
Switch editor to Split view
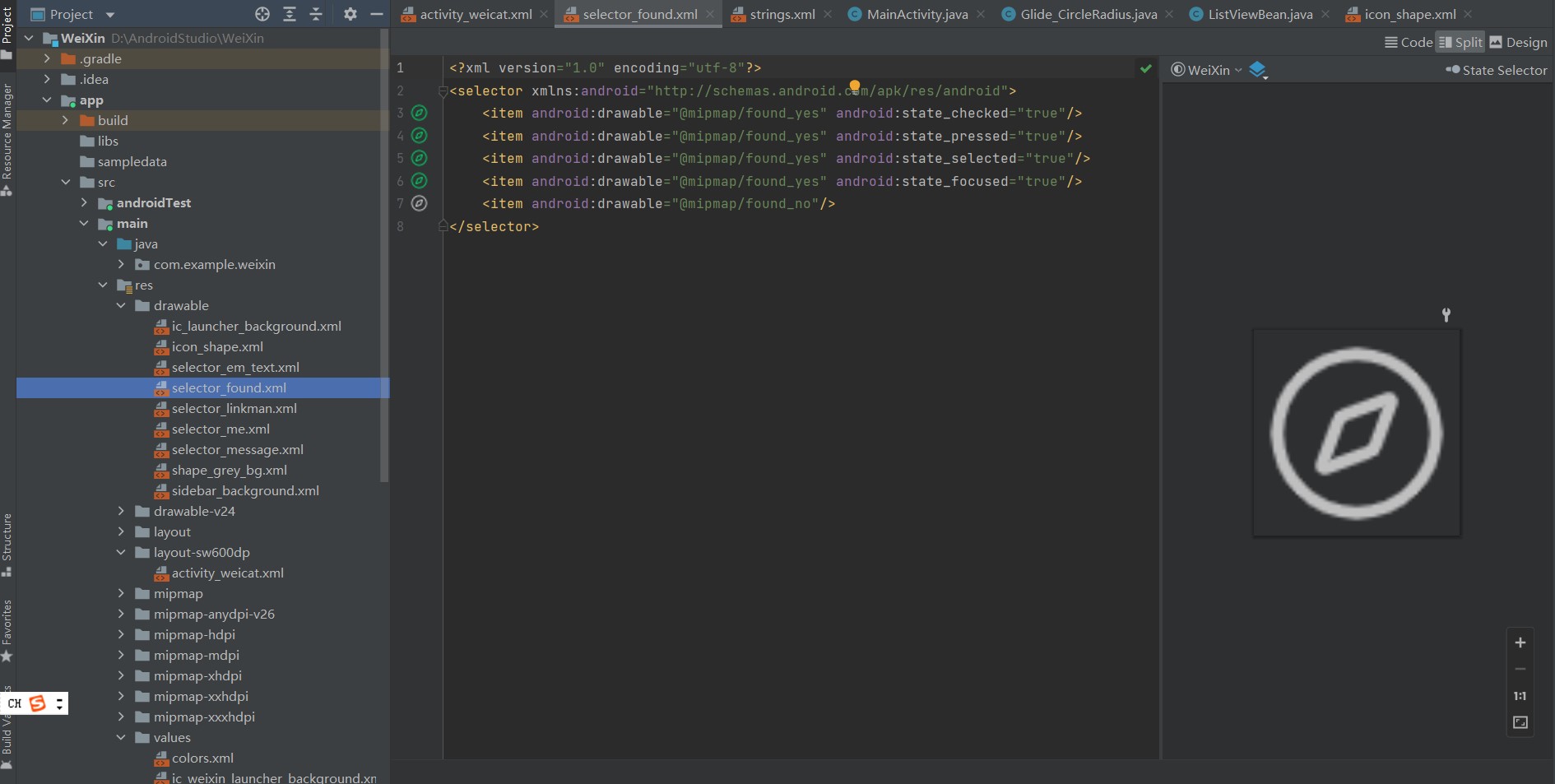pyautogui.click(x=1460, y=42)
